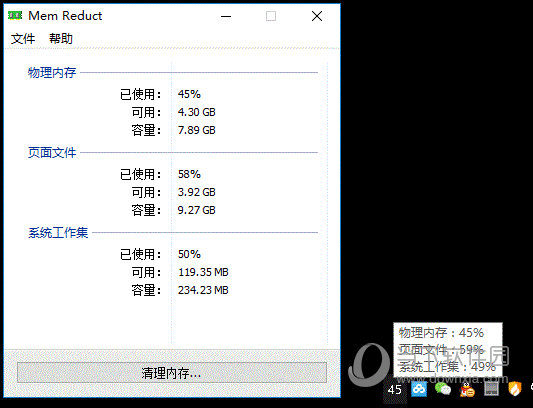Click the gray square tray icon
This screenshot has width=533, height=408.
[x=491, y=389]
